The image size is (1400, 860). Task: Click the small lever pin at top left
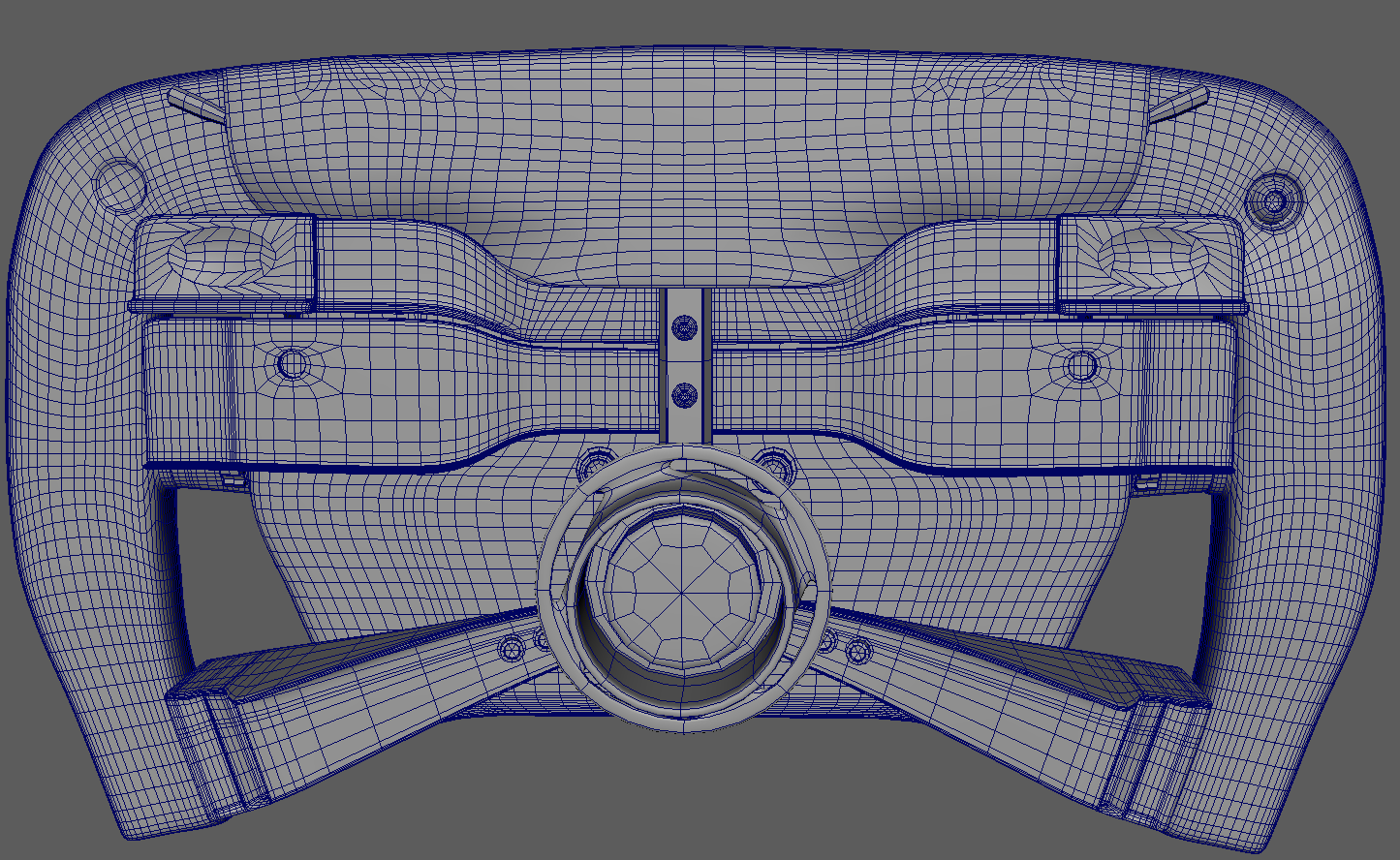pyautogui.click(x=195, y=105)
